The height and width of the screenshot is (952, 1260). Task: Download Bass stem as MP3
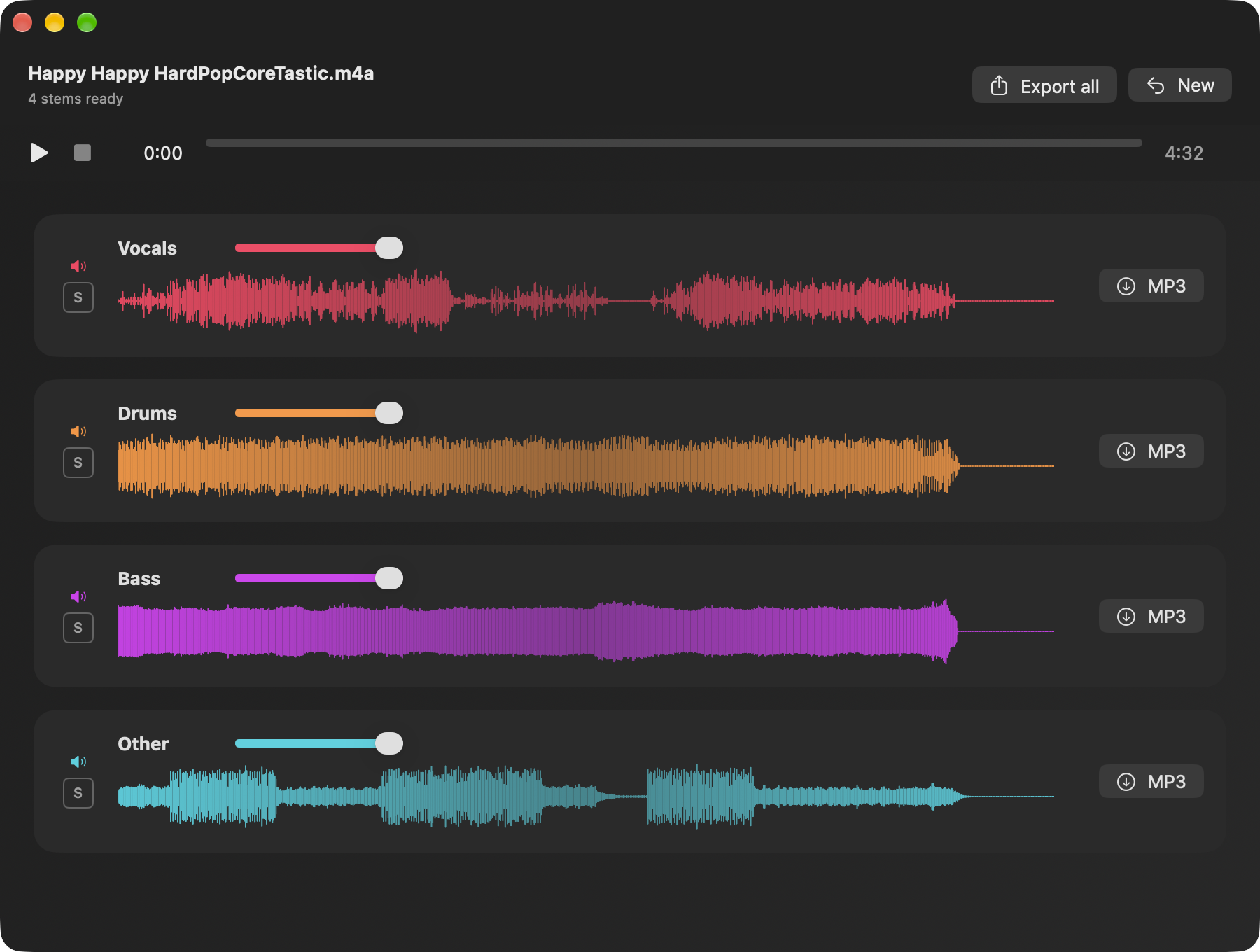tap(1151, 616)
